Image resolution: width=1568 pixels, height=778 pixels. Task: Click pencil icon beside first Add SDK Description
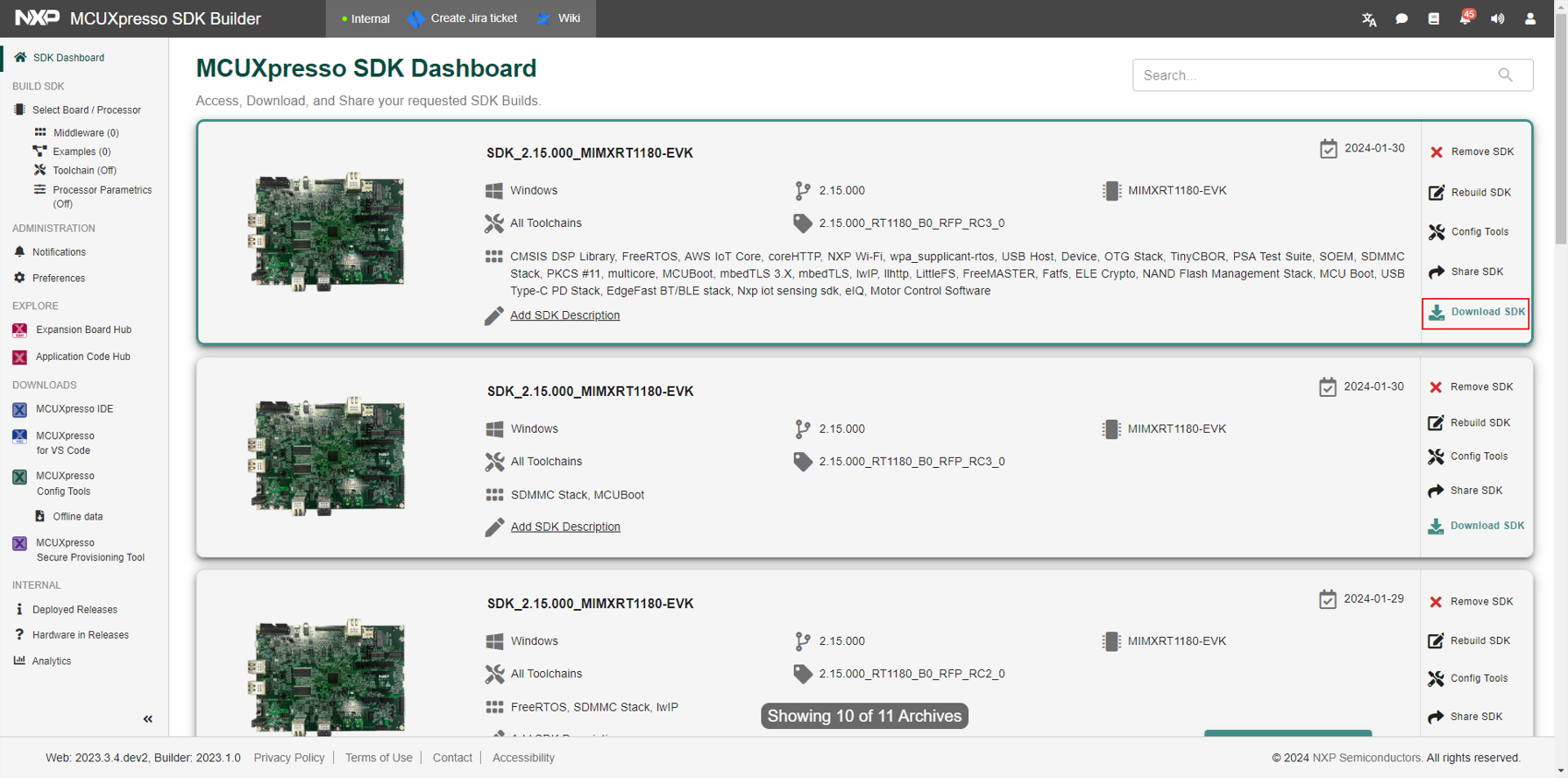tap(494, 315)
